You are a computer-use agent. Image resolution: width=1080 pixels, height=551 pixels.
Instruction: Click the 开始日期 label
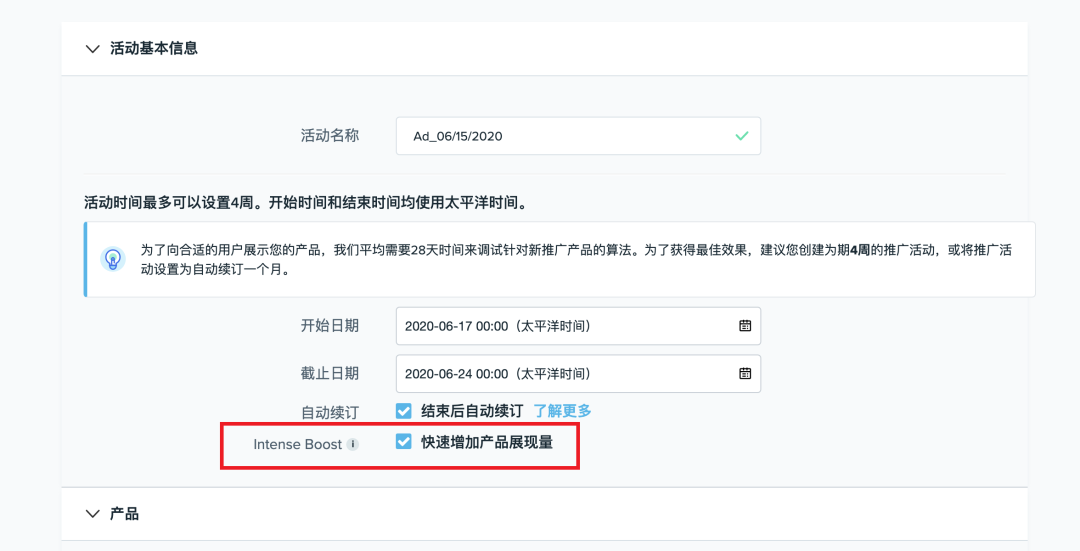coord(330,326)
